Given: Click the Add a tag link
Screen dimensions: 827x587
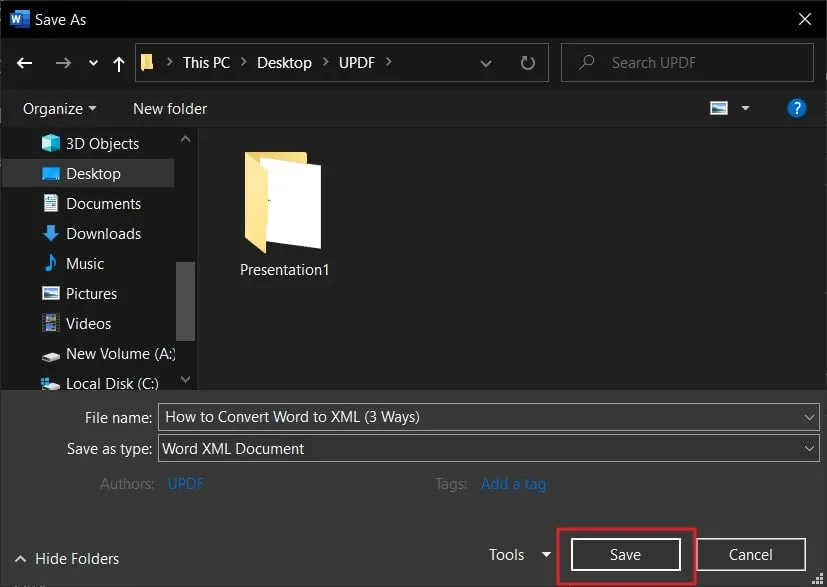Looking at the screenshot, I should tap(513, 483).
